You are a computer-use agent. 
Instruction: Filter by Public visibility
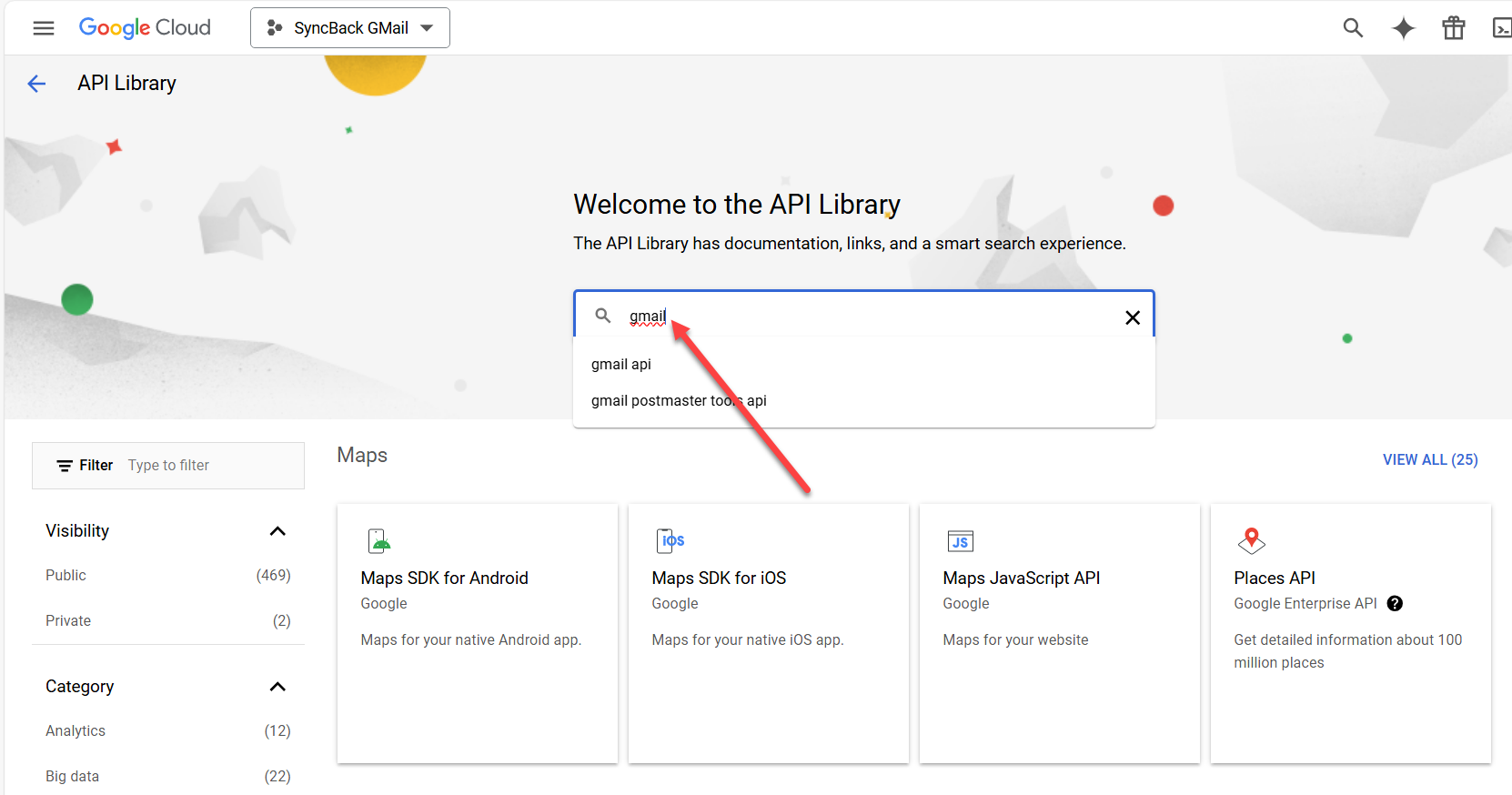tap(66, 575)
